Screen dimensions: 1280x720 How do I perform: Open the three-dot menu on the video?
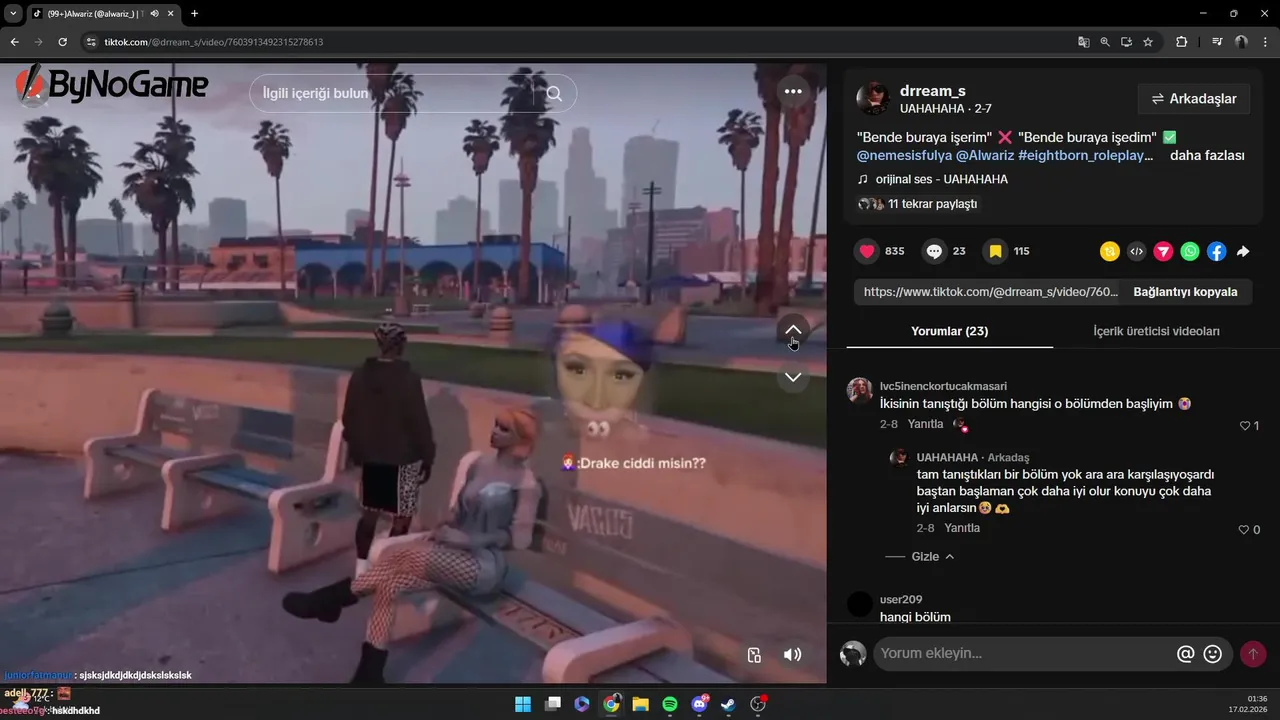coord(793,91)
